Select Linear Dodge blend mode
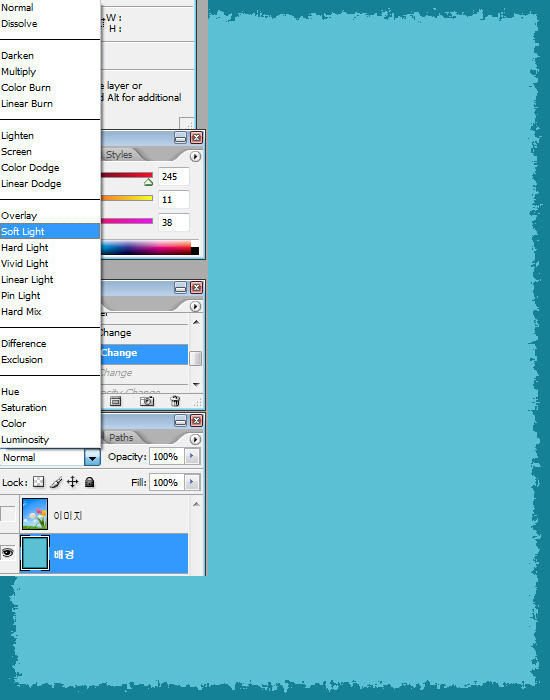Viewport: 550px width, 700px height. pos(31,183)
